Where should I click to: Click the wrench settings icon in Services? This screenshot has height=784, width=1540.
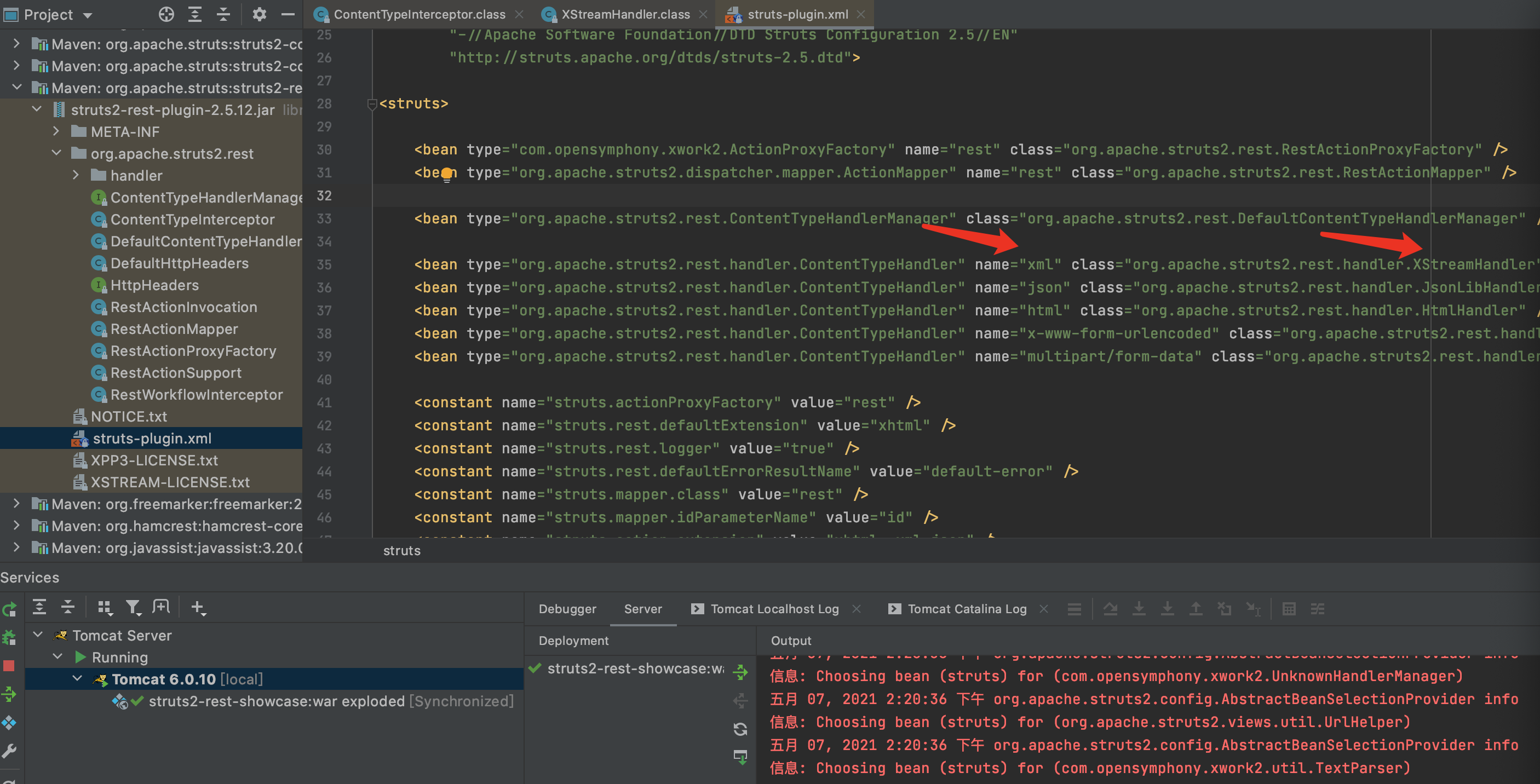9,751
